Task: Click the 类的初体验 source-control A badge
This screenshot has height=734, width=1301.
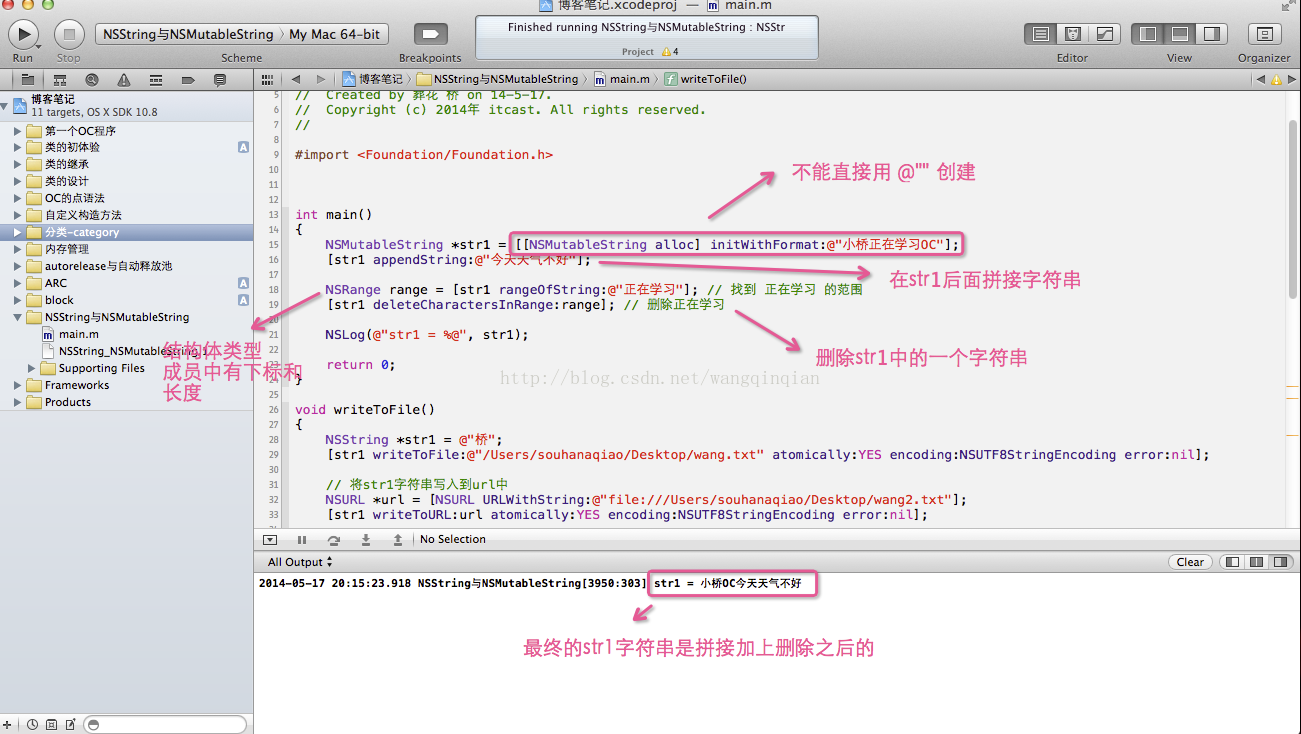Action: pyautogui.click(x=243, y=147)
